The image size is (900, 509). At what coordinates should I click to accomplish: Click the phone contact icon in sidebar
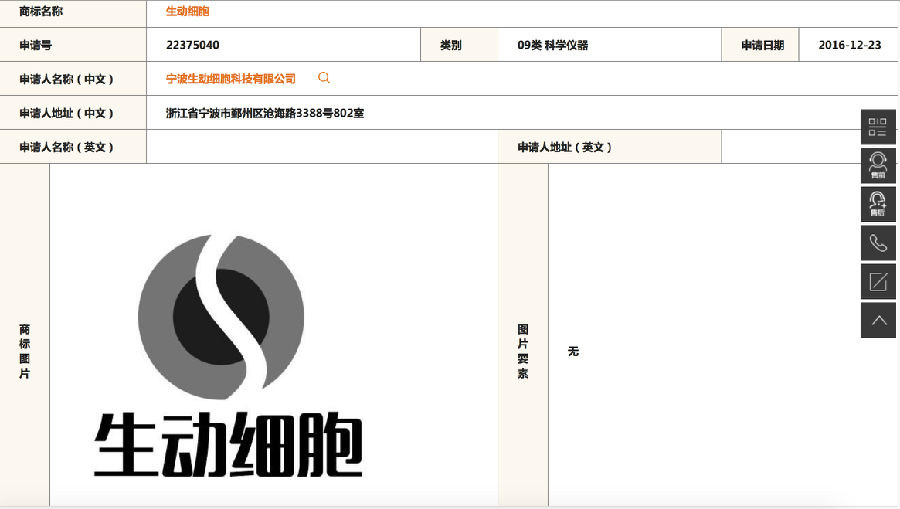pos(878,243)
